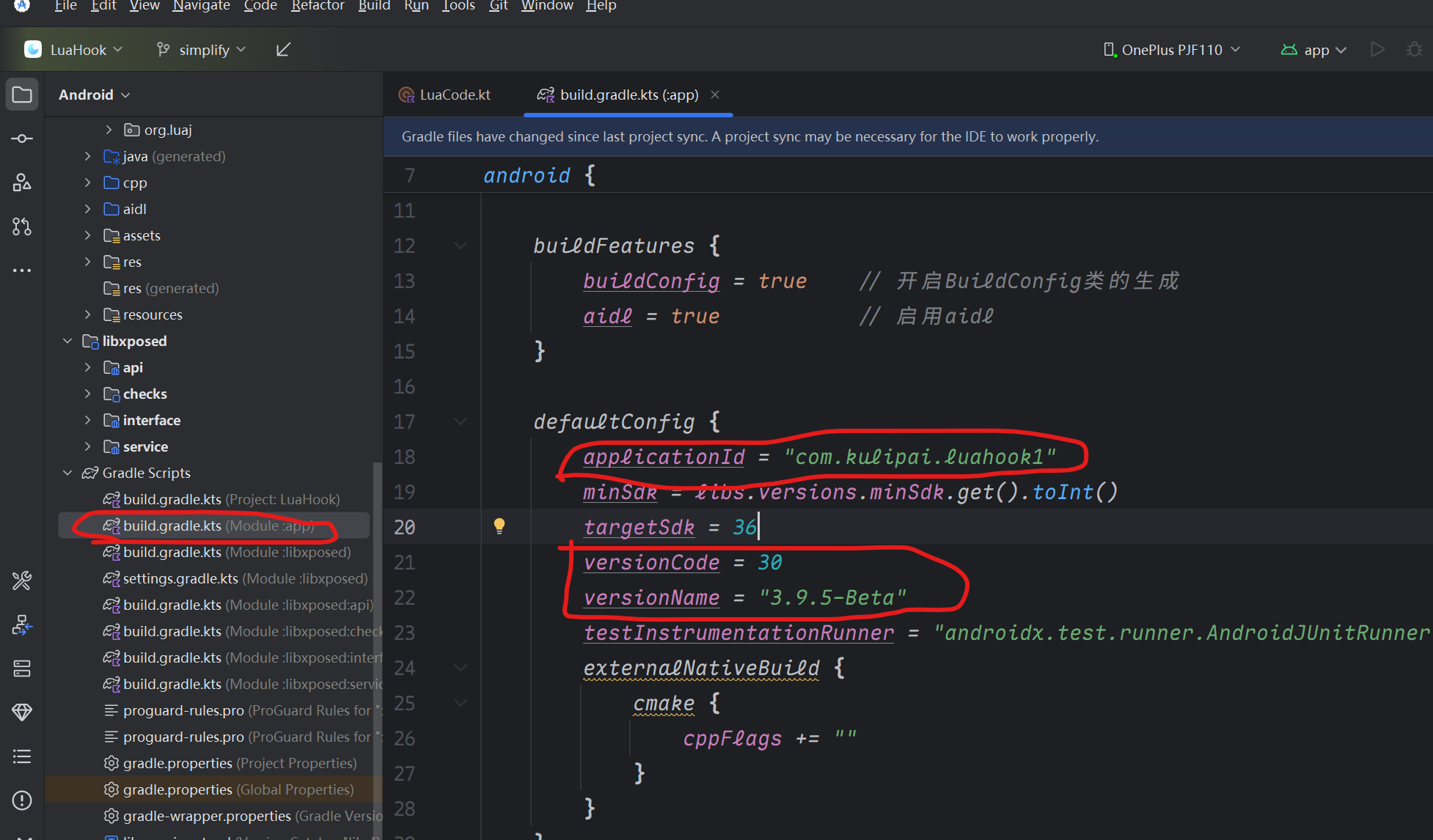Expand the cpp folder in tree
The width and height of the screenshot is (1433, 840).
88,183
